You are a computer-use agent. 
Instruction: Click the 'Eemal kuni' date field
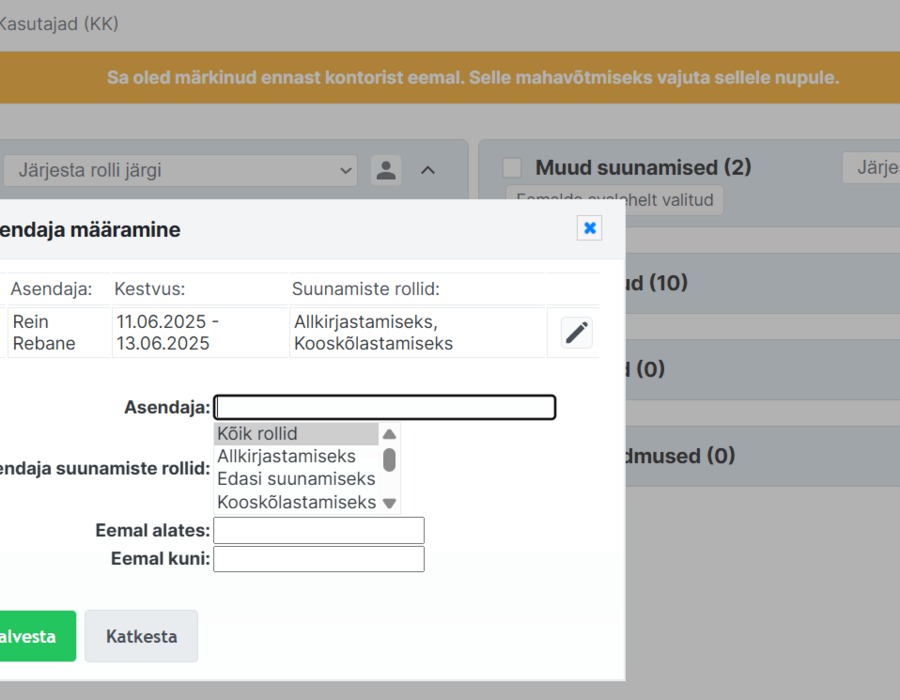(x=319, y=559)
